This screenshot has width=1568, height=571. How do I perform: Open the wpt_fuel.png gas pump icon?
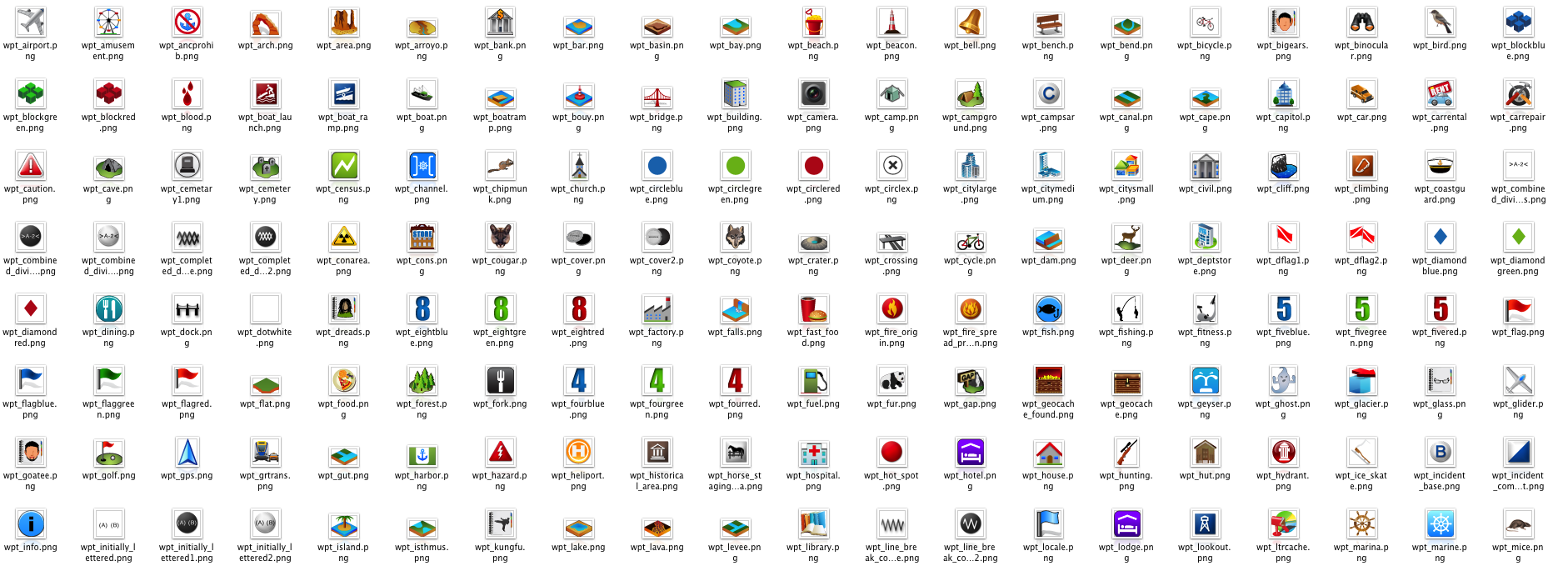click(x=813, y=380)
